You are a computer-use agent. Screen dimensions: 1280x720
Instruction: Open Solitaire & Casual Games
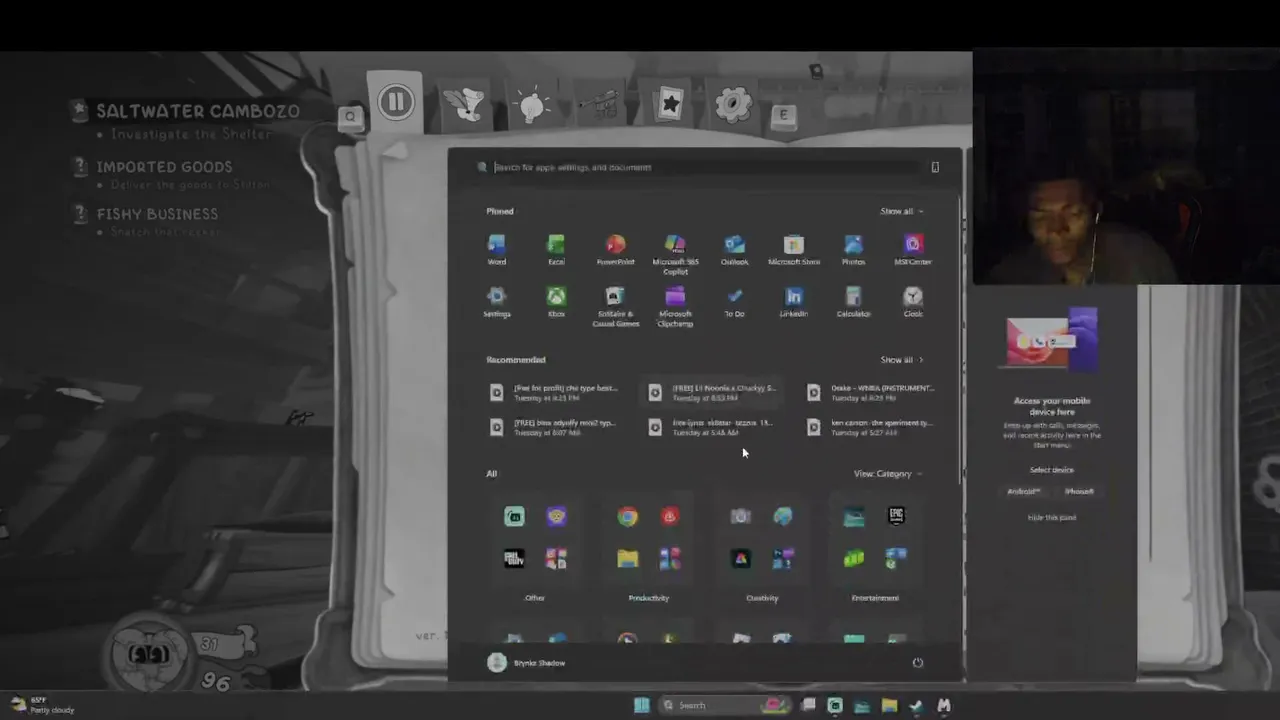click(x=615, y=306)
